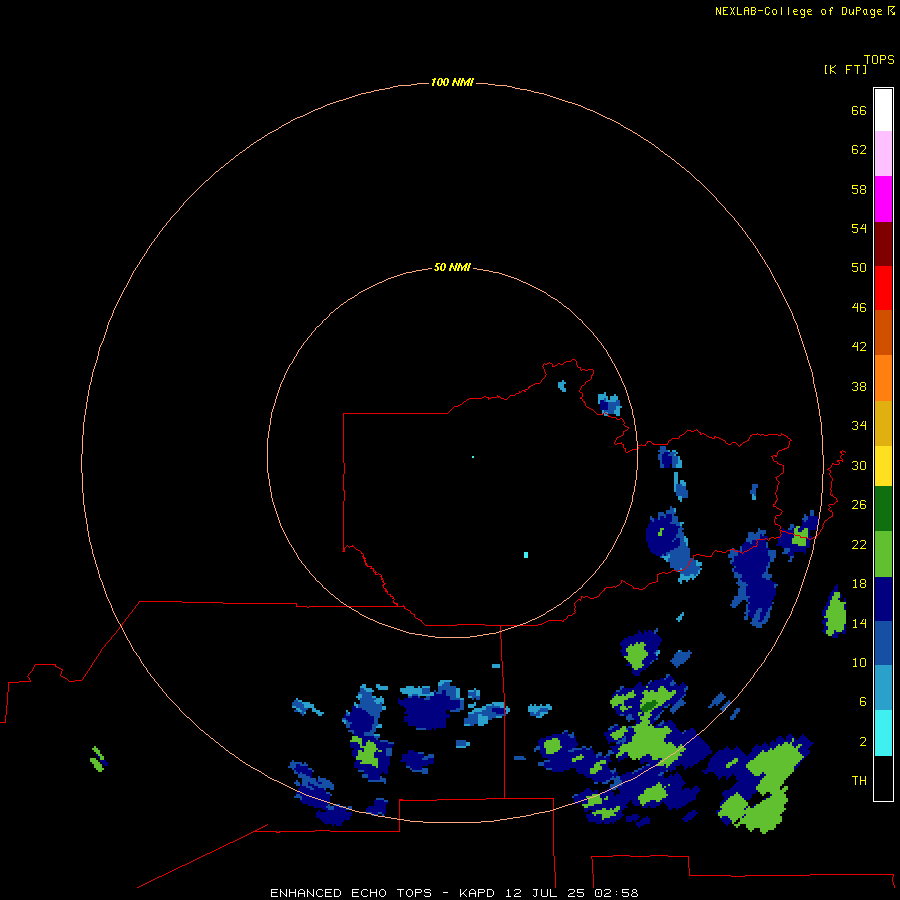900x900 pixels.
Task: Click the 54 legend value
Action: click(x=859, y=228)
